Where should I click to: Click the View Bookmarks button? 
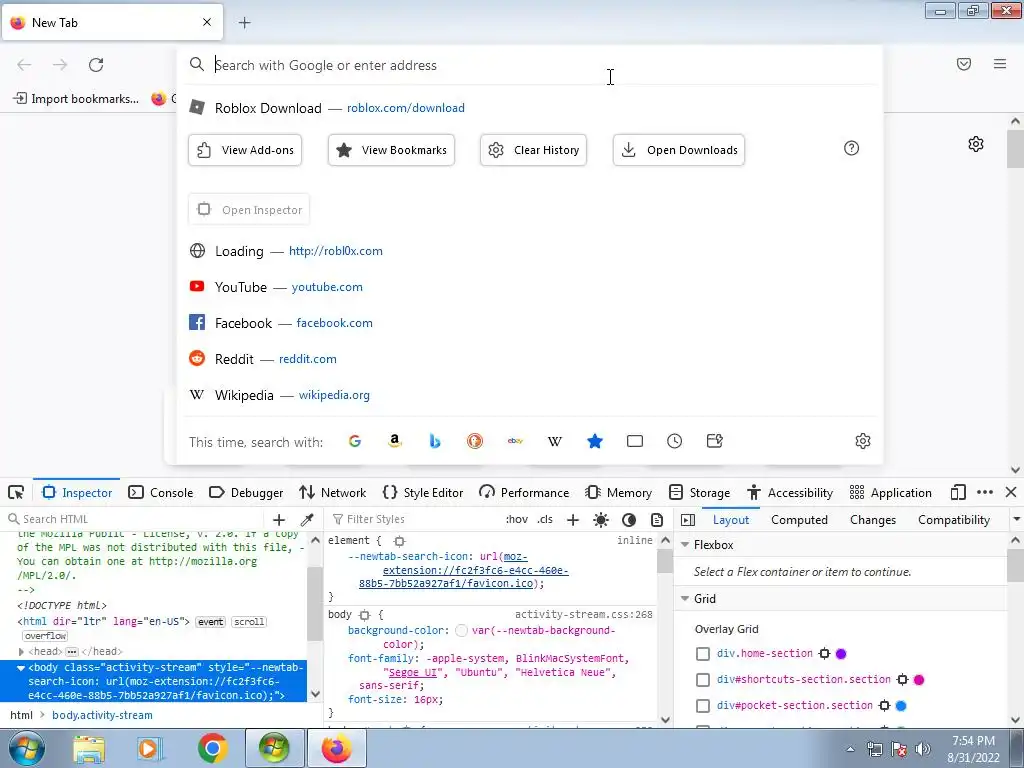coord(391,150)
